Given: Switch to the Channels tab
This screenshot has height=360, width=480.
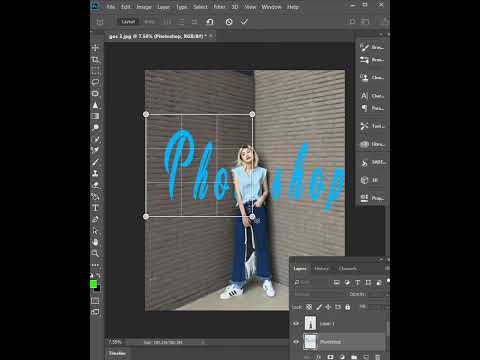Looking at the screenshot, I should pos(348,269).
